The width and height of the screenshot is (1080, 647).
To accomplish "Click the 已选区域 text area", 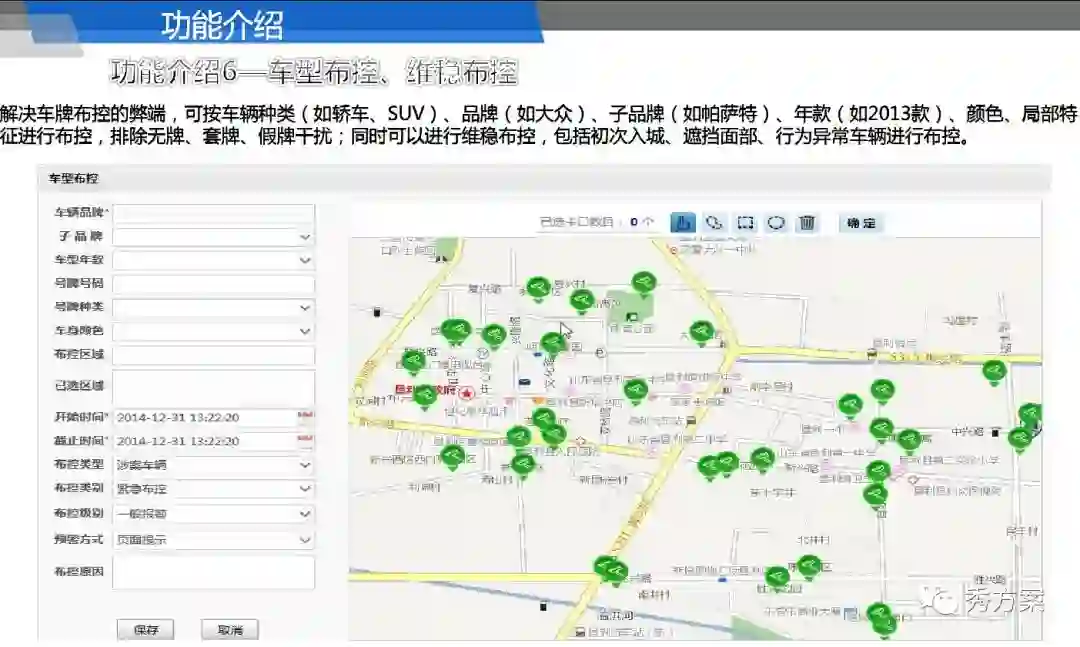I will pyautogui.click(x=214, y=387).
